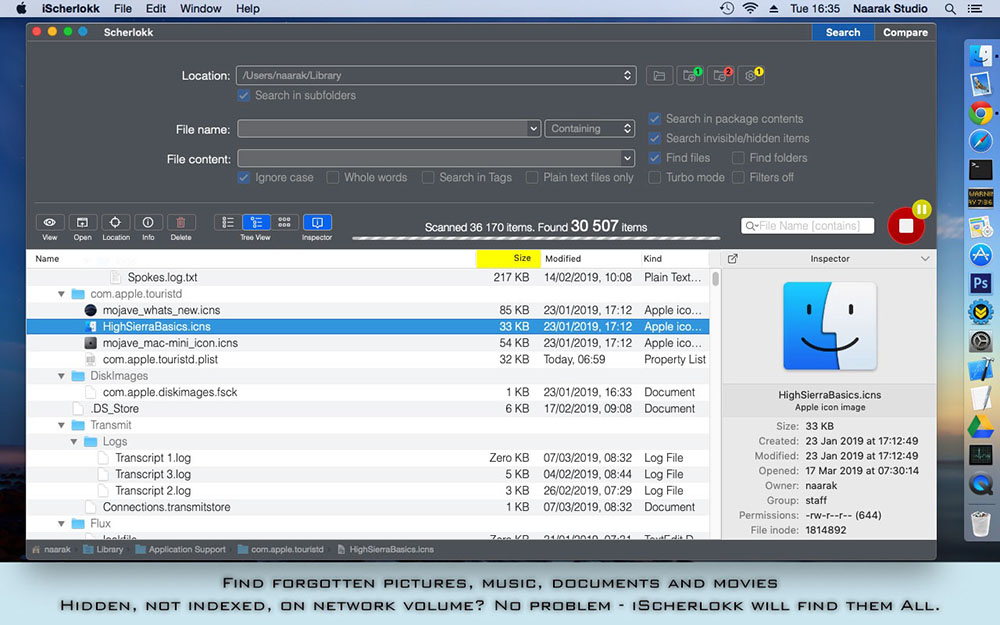
Task: Collapse the com.apple.touristd folder
Action: [61, 294]
